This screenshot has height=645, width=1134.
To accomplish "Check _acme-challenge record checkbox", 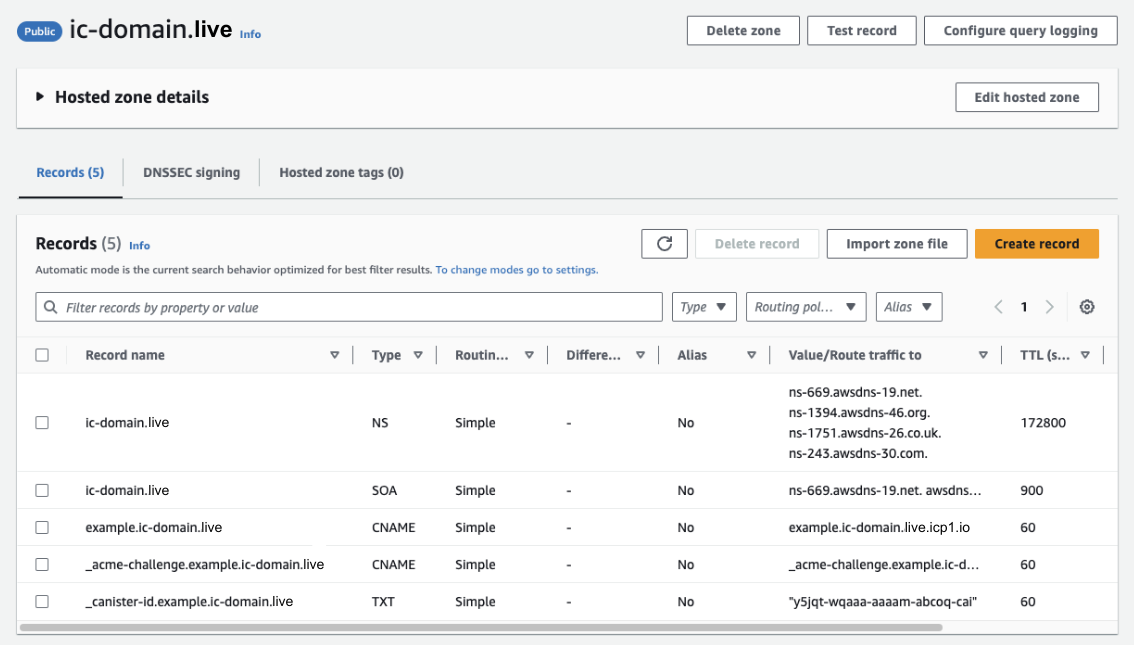I will 42,564.
